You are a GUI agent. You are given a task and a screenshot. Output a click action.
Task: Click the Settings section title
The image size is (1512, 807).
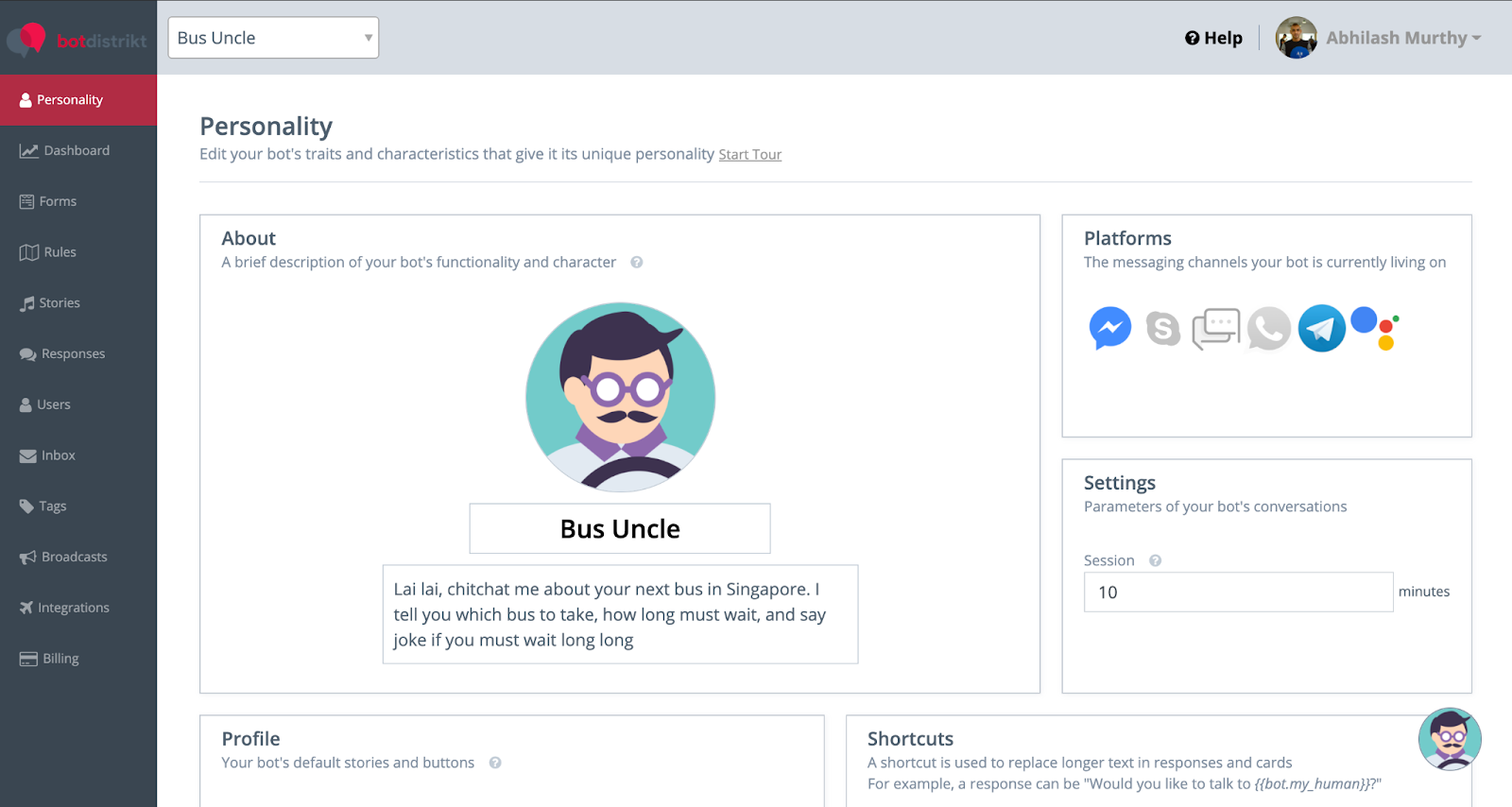[1120, 483]
